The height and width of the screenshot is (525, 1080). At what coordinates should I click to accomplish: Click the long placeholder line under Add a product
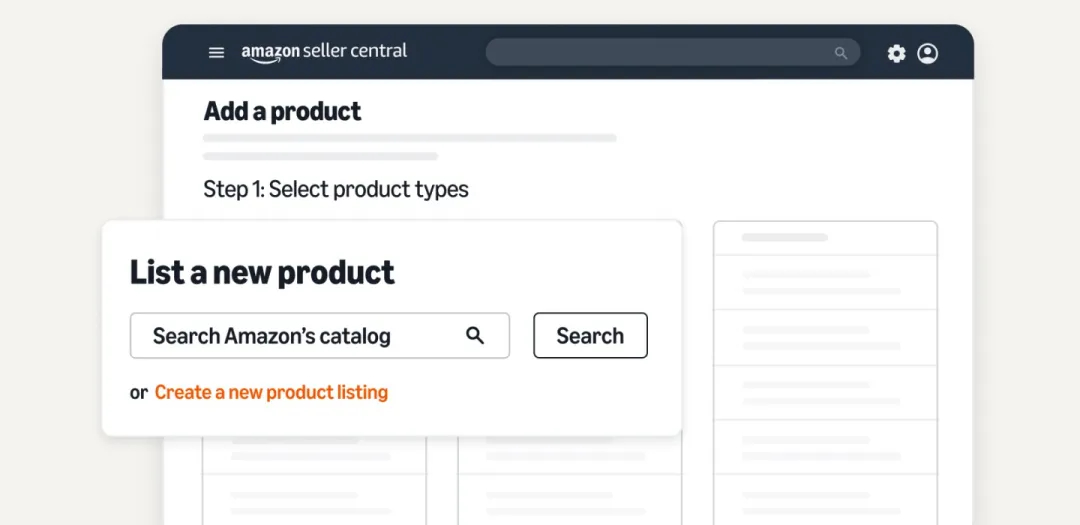point(410,138)
